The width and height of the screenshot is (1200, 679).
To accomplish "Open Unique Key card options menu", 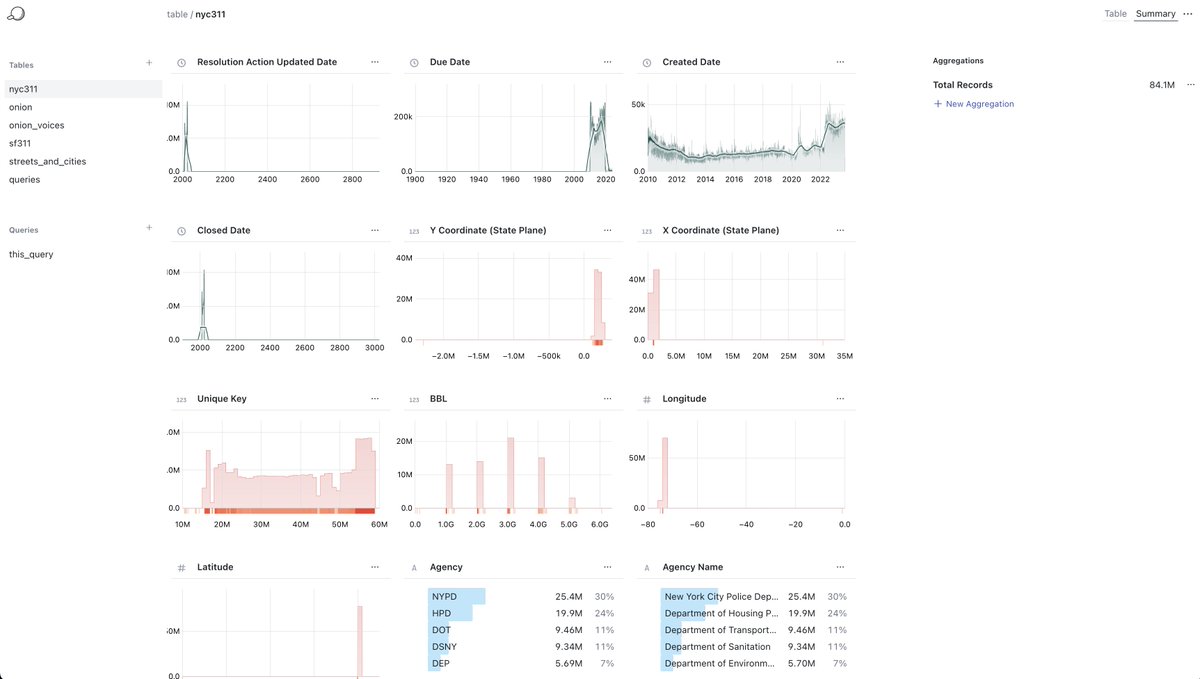I will coord(375,398).
